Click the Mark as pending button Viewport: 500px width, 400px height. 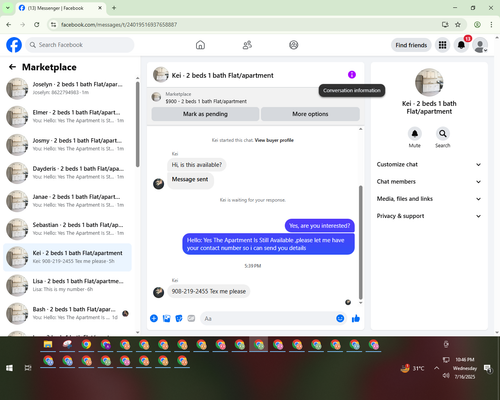[x=205, y=114]
